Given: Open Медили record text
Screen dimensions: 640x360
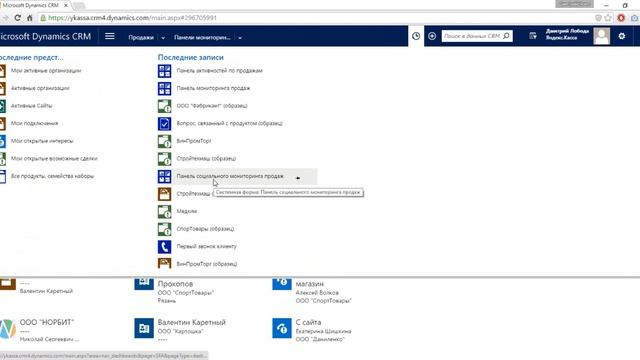Looking at the screenshot, I should click(x=187, y=211).
